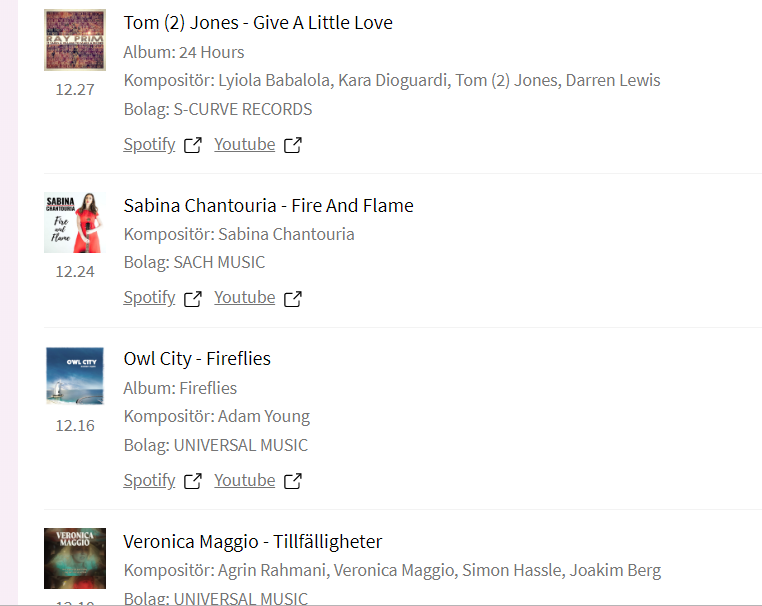The width and height of the screenshot is (762, 606).
Task: Open Youtube link for Fire And Flame
Action: pyautogui.click(x=244, y=297)
